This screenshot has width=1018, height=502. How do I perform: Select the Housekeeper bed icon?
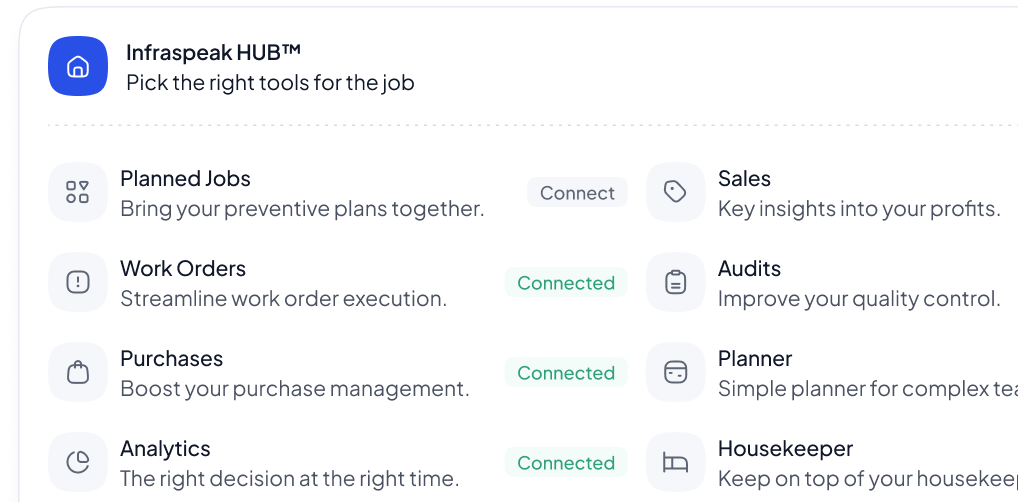pos(675,462)
